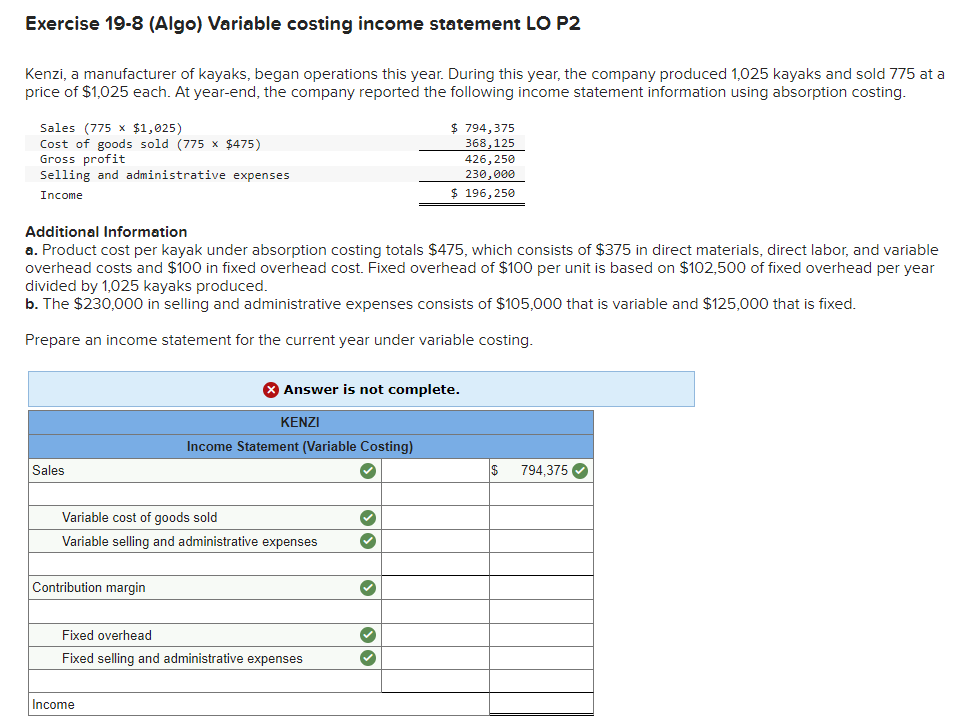The height and width of the screenshot is (721, 969).
Task: Click the empty amount cell beside Variable cost of goods sold
Action: (x=435, y=517)
